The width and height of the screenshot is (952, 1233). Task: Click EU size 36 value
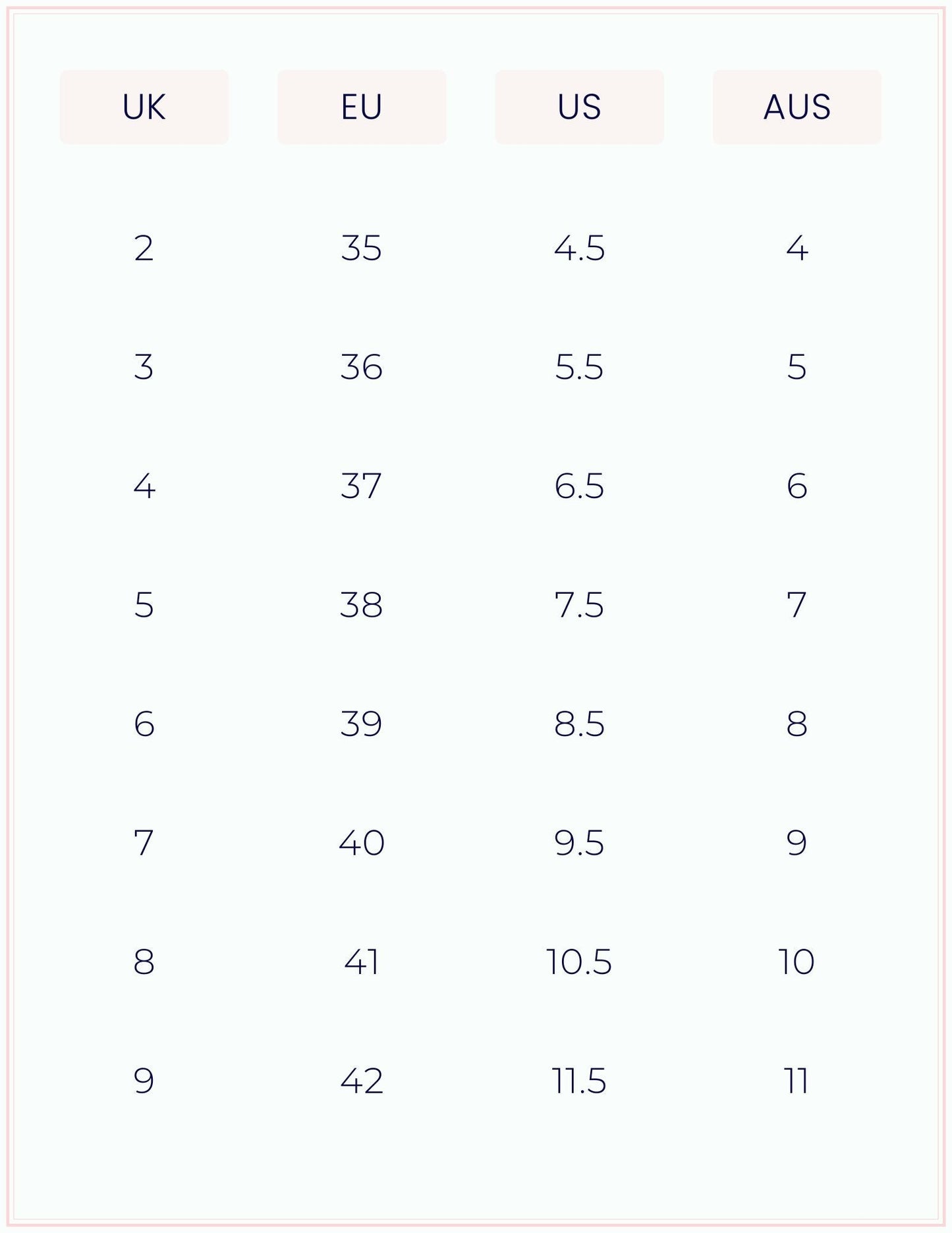(x=362, y=367)
